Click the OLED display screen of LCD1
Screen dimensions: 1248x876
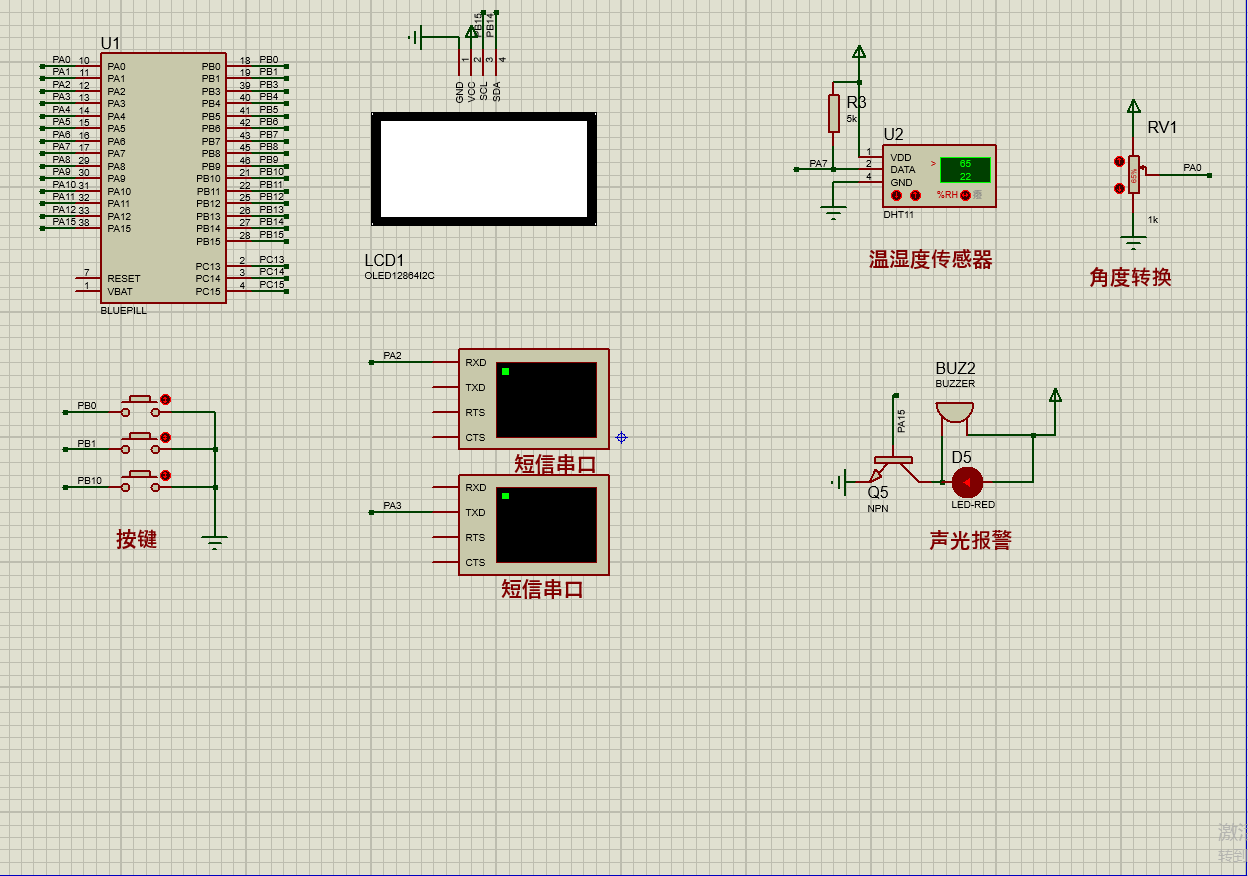(x=484, y=169)
